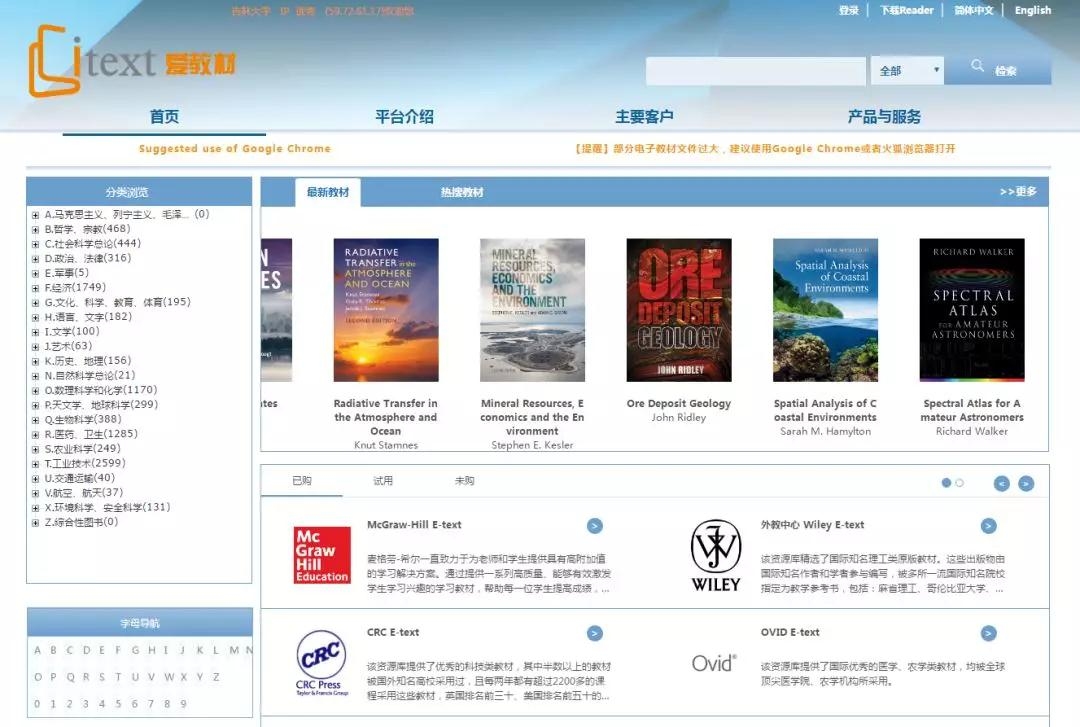Open the CRC Press logo
The height and width of the screenshot is (727, 1080).
click(x=320, y=660)
